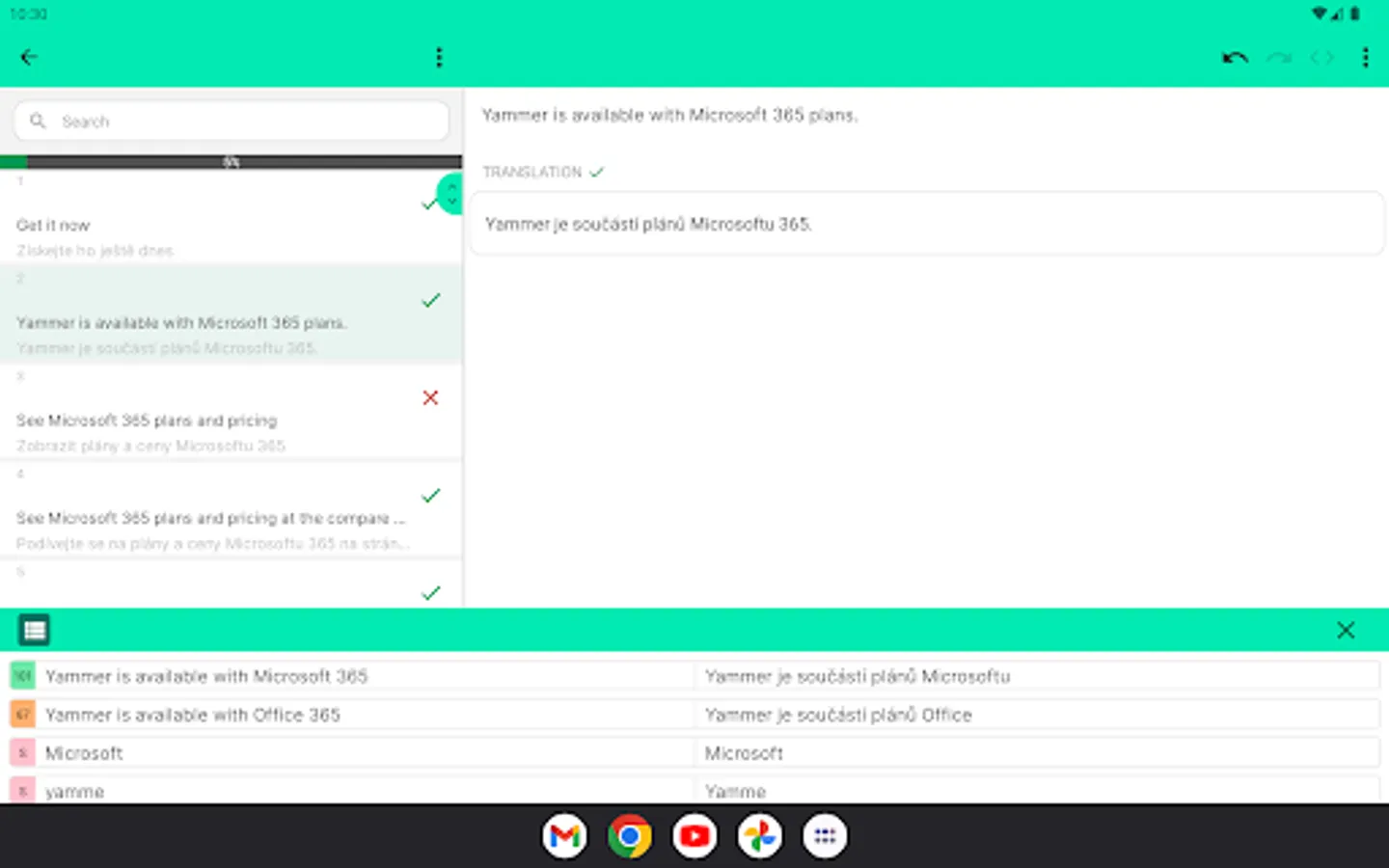This screenshot has height=868, width=1389.
Task: Open Chrome from the dock
Action: pyautogui.click(x=629, y=835)
